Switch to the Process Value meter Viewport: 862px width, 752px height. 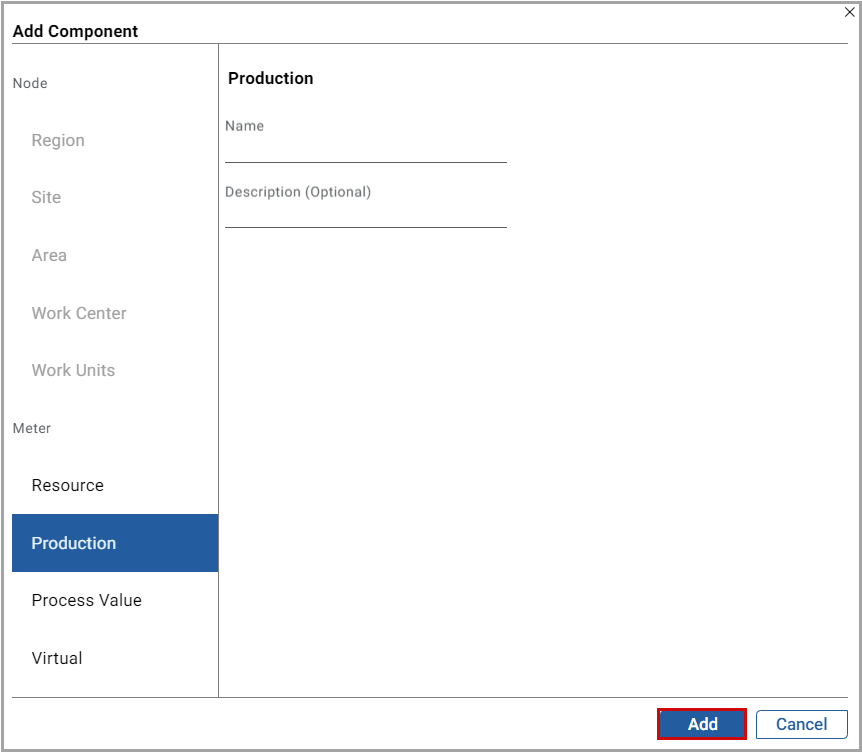click(x=87, y=600)
